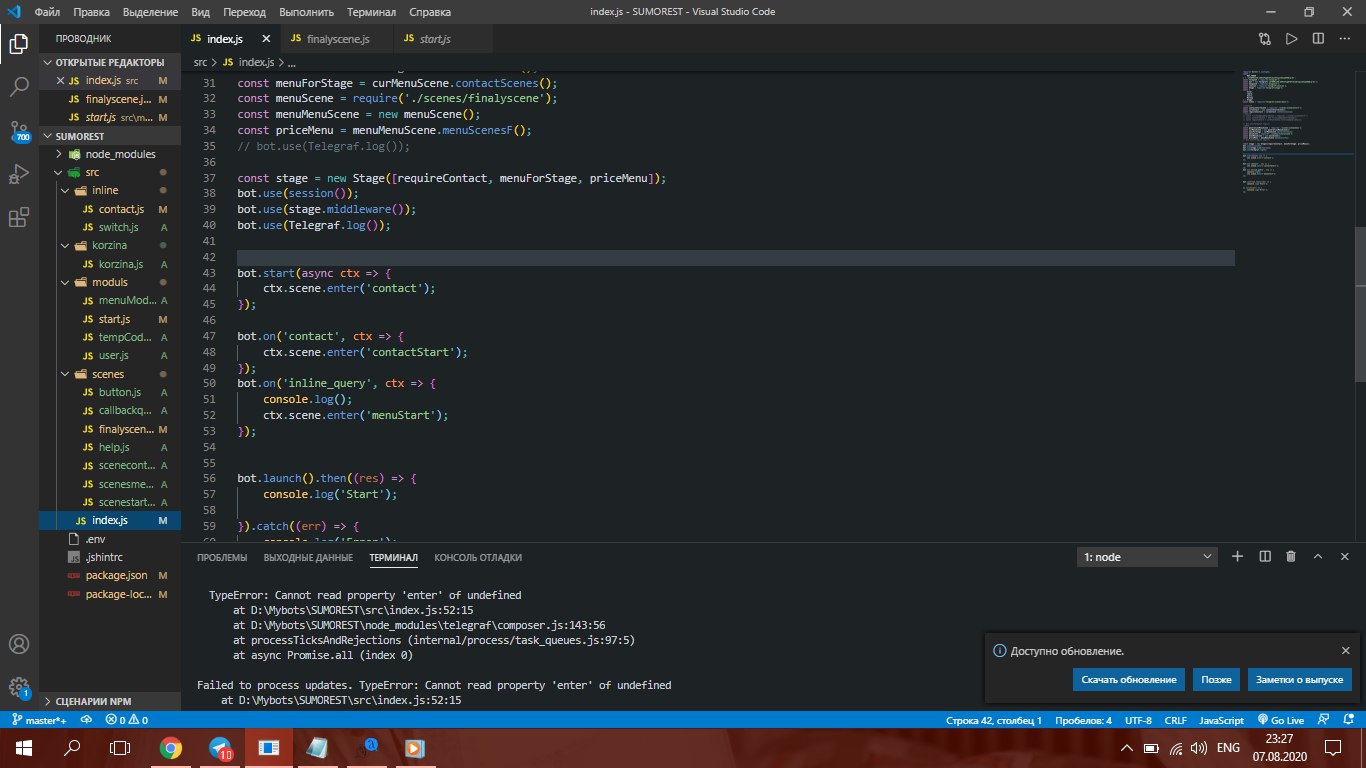Viewport: 1366px width, 768px height.
Task: Click the ENG language indicator in tray
Action: (x=1228, y=747)
